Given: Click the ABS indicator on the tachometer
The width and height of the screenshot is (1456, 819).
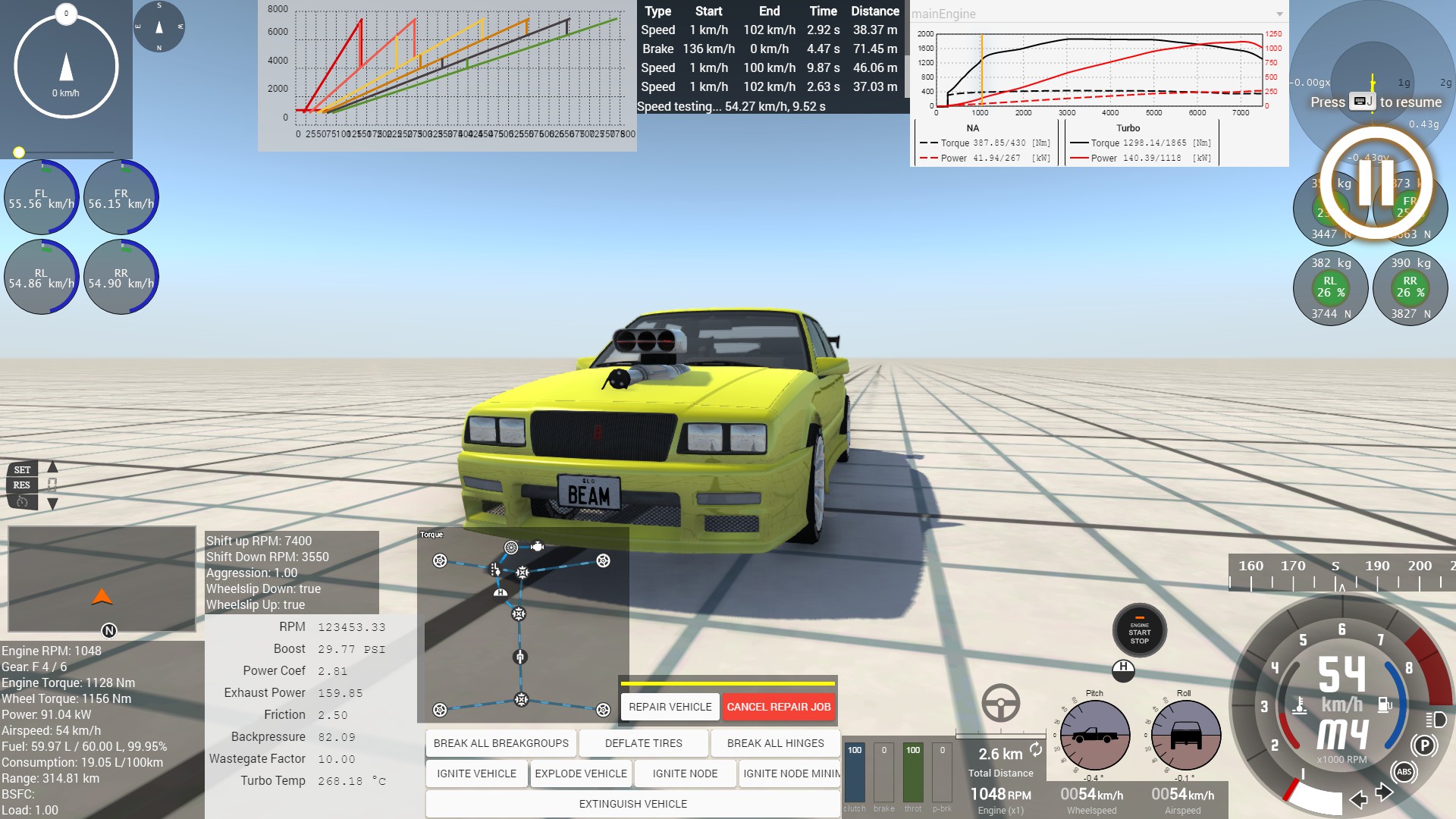Looking at the screenshot, I should (x=1404, y=772).
